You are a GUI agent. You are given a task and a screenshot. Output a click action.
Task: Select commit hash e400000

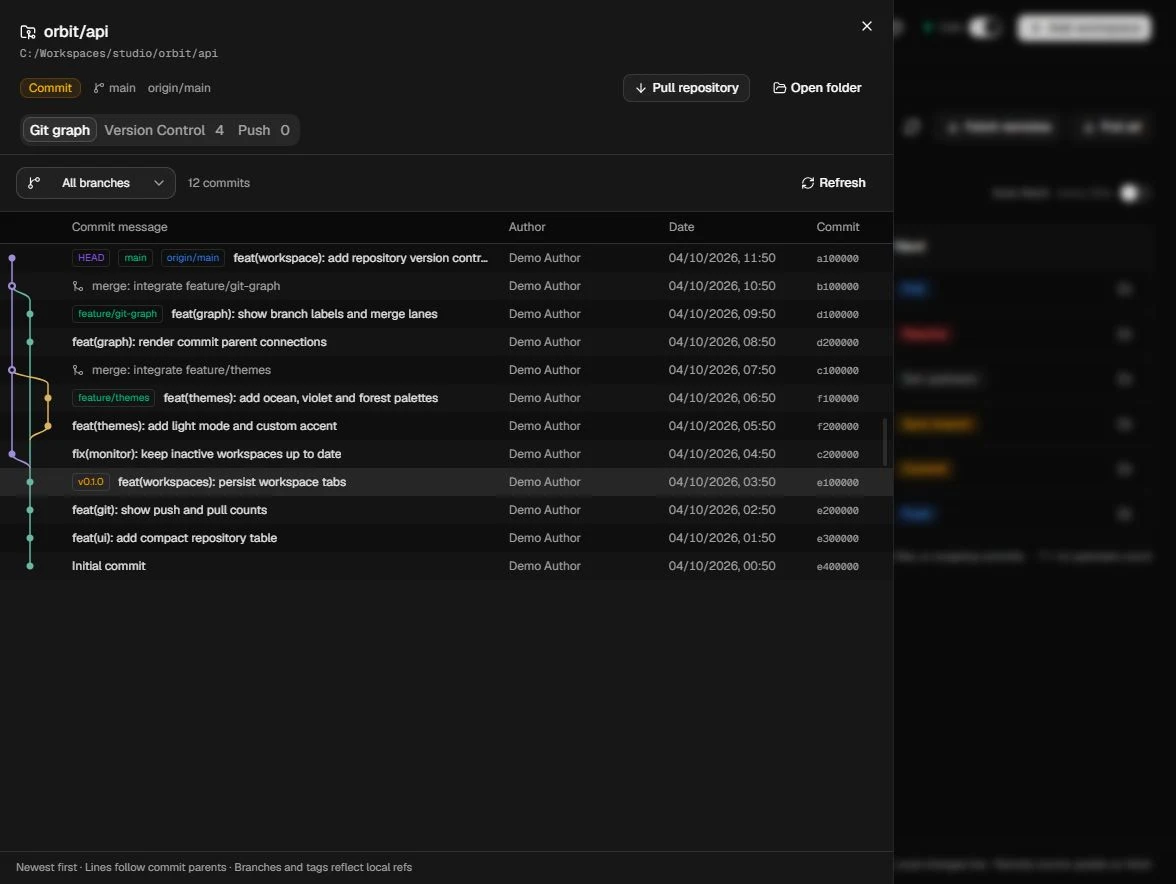click(838, 567)
